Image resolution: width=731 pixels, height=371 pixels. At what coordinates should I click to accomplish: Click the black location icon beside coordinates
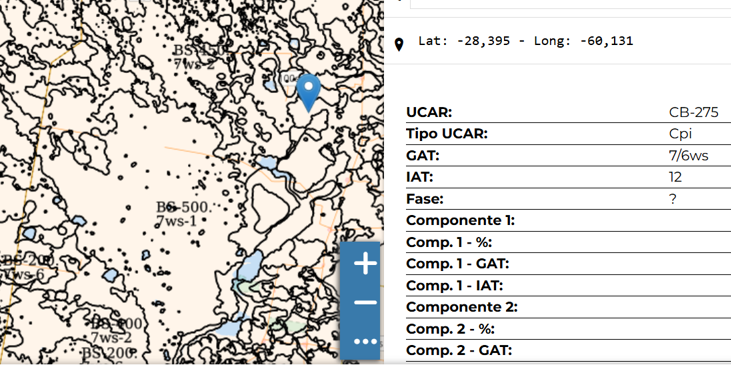pos(399,45)
